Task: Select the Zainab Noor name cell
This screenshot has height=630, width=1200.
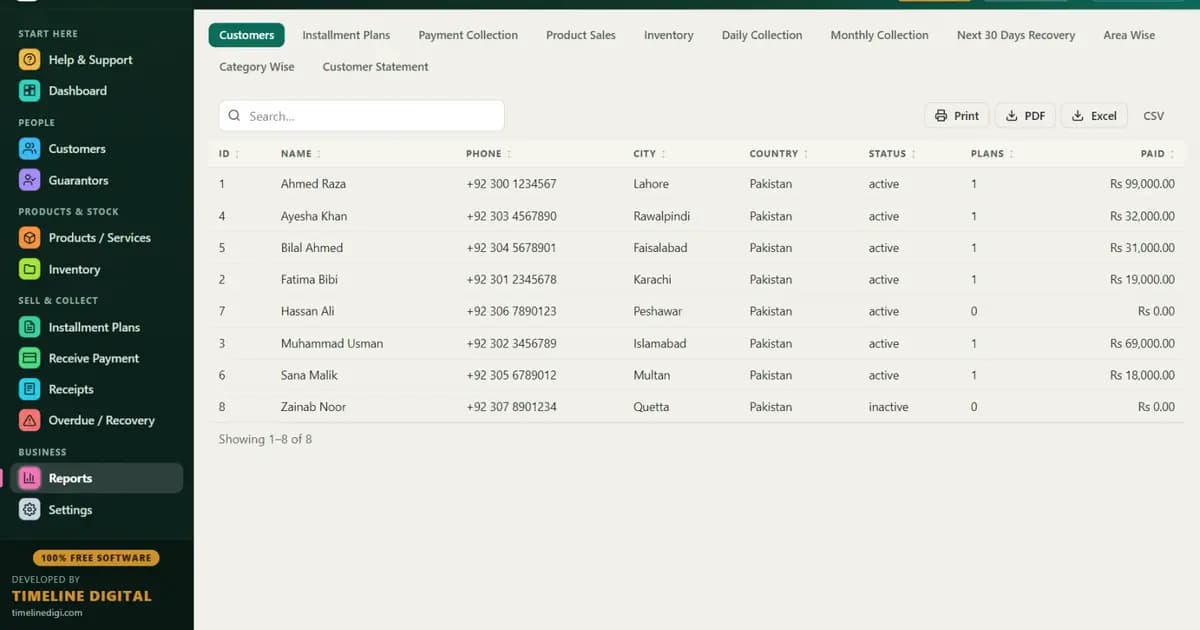Action: [314, 407]
